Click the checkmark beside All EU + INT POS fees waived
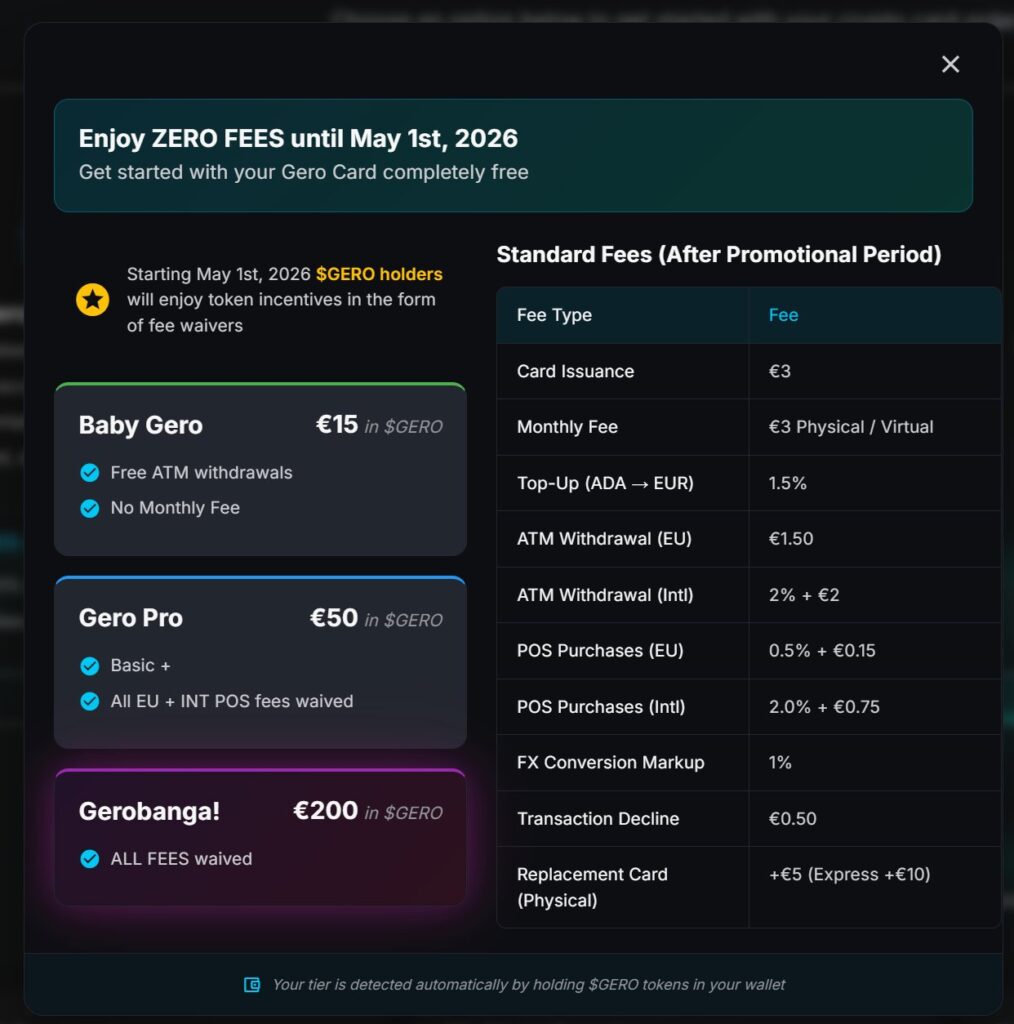 pos(90,702)
